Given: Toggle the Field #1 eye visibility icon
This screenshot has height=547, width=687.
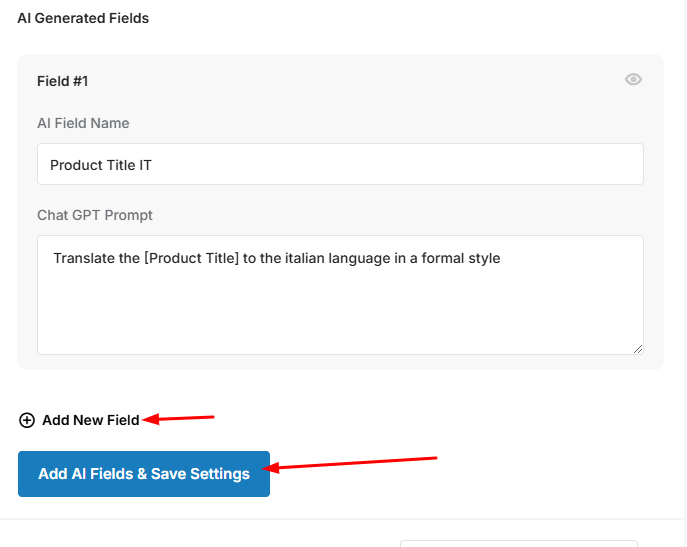Looking at the screenshot, I should point(633,79).
